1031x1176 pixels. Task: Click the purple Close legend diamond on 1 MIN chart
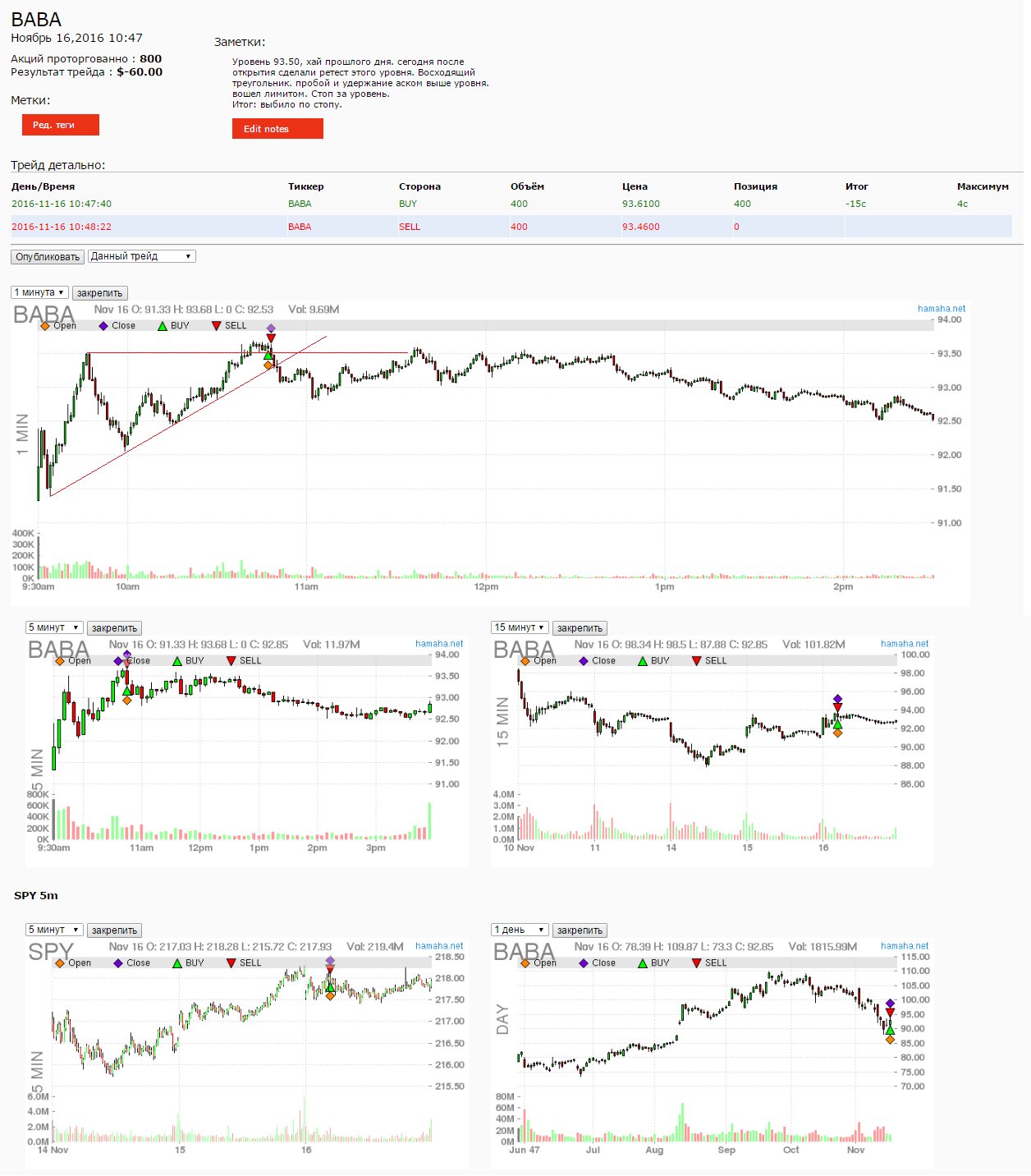pyautogui.click(x=103, y=326)
